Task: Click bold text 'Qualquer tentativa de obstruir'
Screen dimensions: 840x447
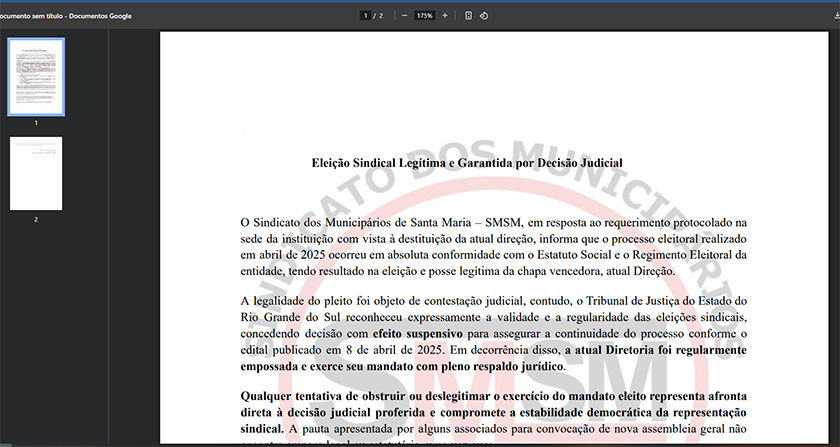Action: [331, 397]
